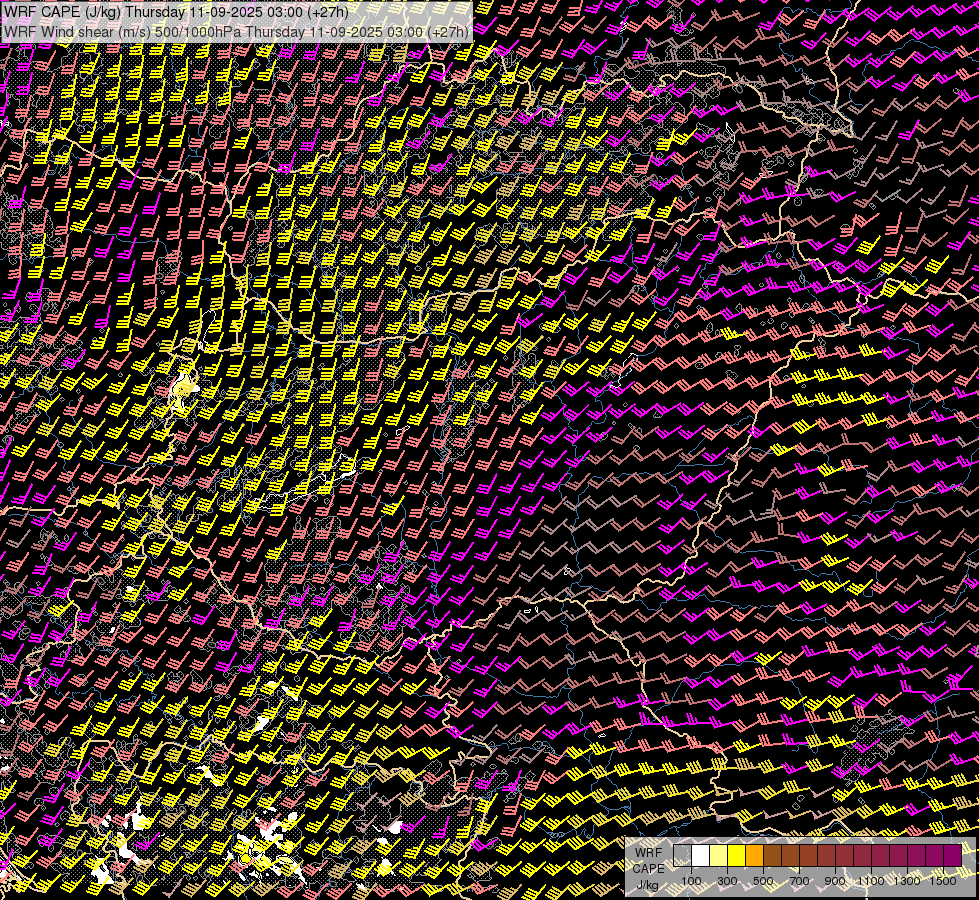Image resolution: width=979 pixels, height=900 pixels.
Task: Click the 300 legend tick label
Action: pyautogui.click(x=727, y=881)
